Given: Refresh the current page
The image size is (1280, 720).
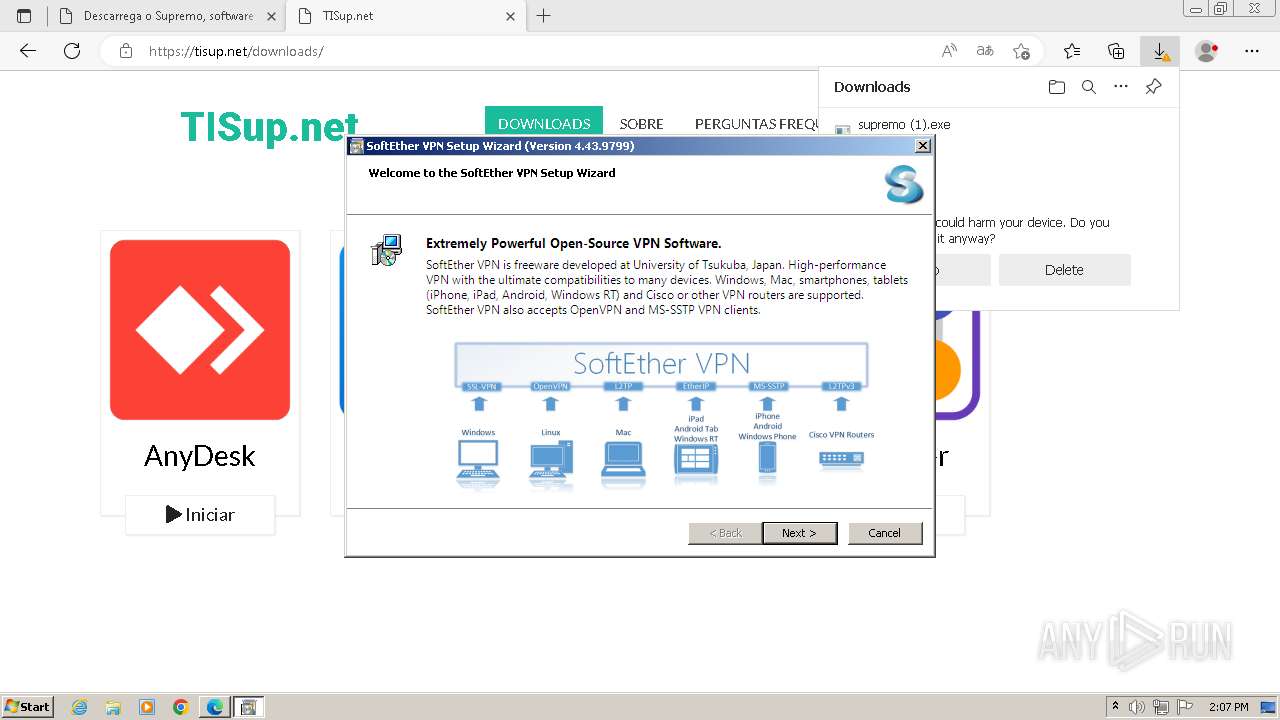Looking at the screenshot, I should [x=72, y=51].
